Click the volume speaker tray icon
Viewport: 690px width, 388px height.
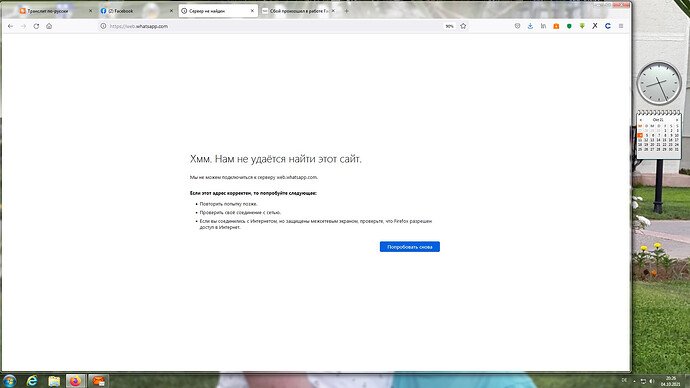(x=652, y=381)
